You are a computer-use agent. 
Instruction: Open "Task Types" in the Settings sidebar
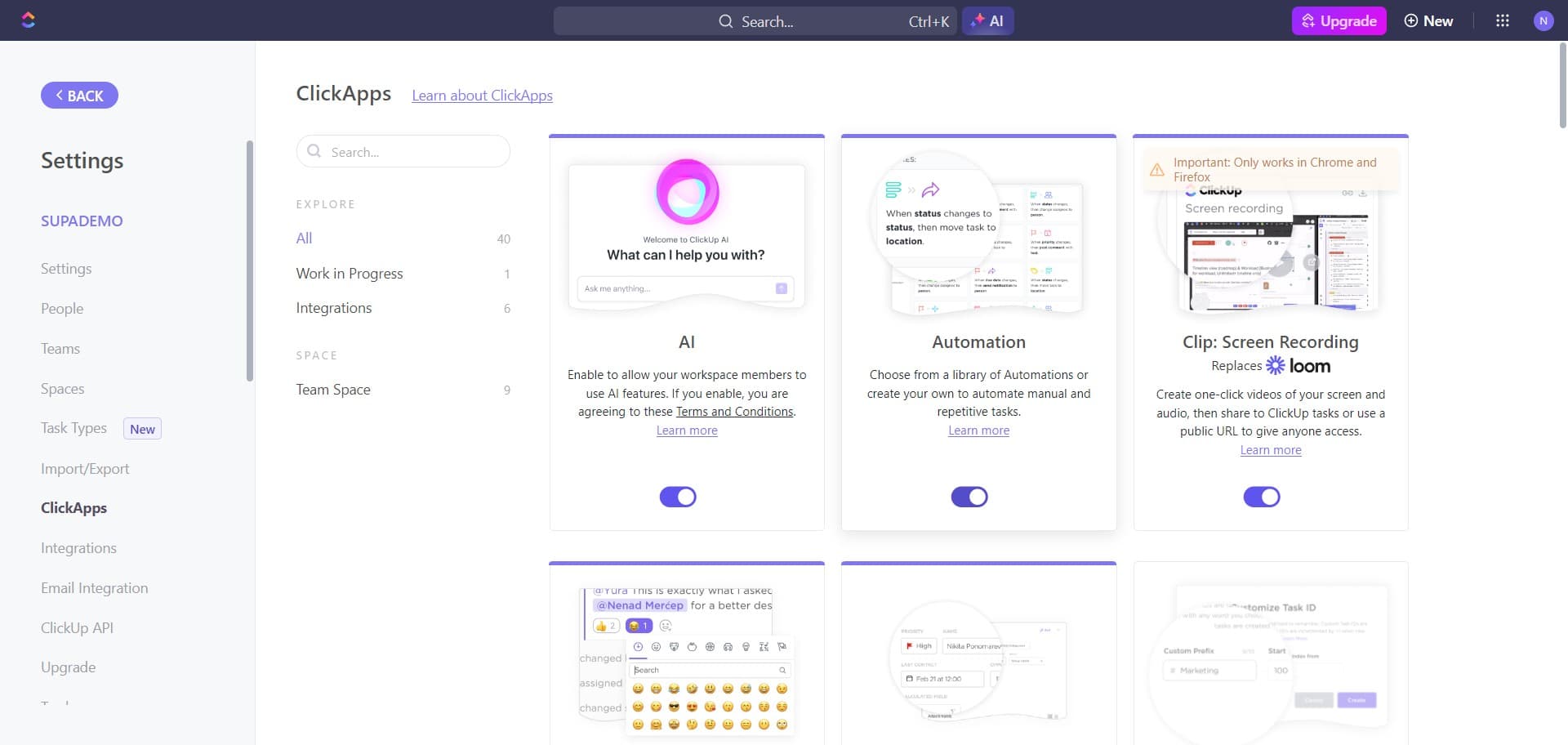click(x=73, y=428)
